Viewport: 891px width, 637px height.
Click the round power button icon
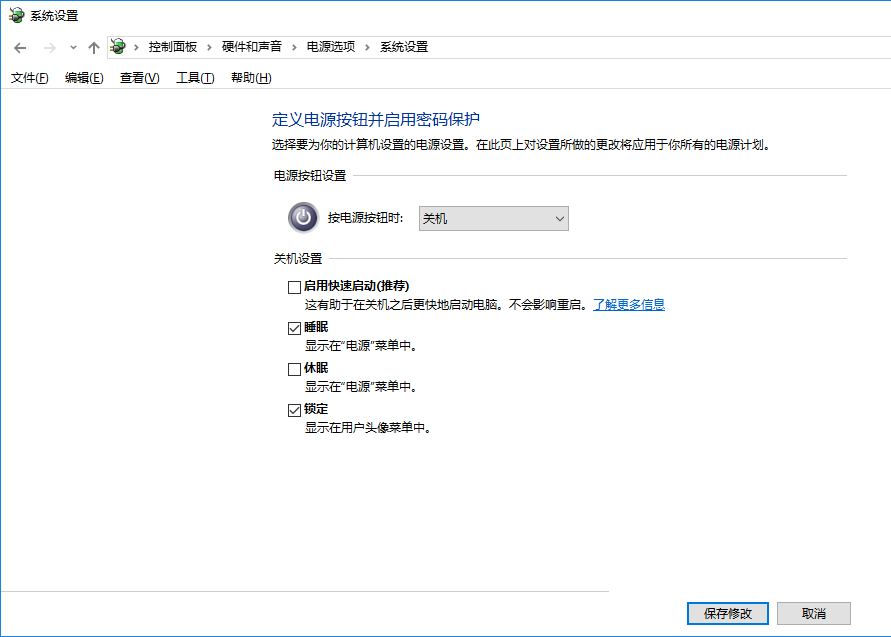[x=303, y=218]
